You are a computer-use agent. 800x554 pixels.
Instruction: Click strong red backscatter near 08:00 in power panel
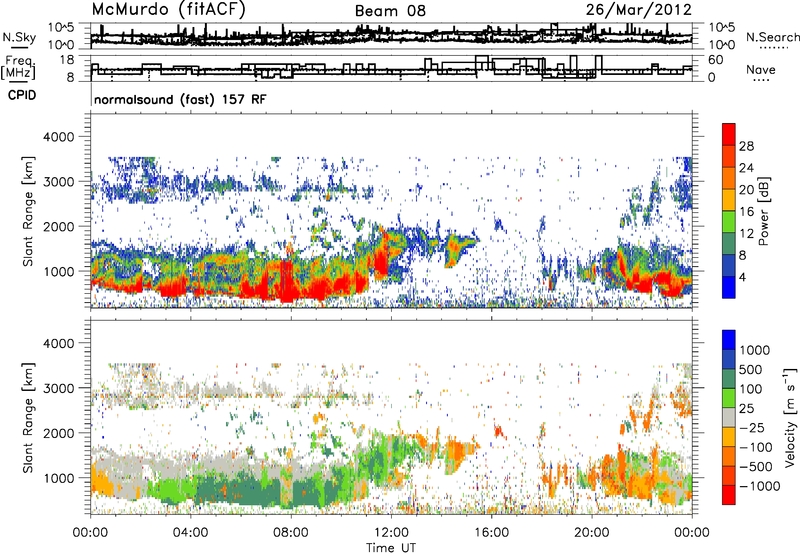point(286,281)
